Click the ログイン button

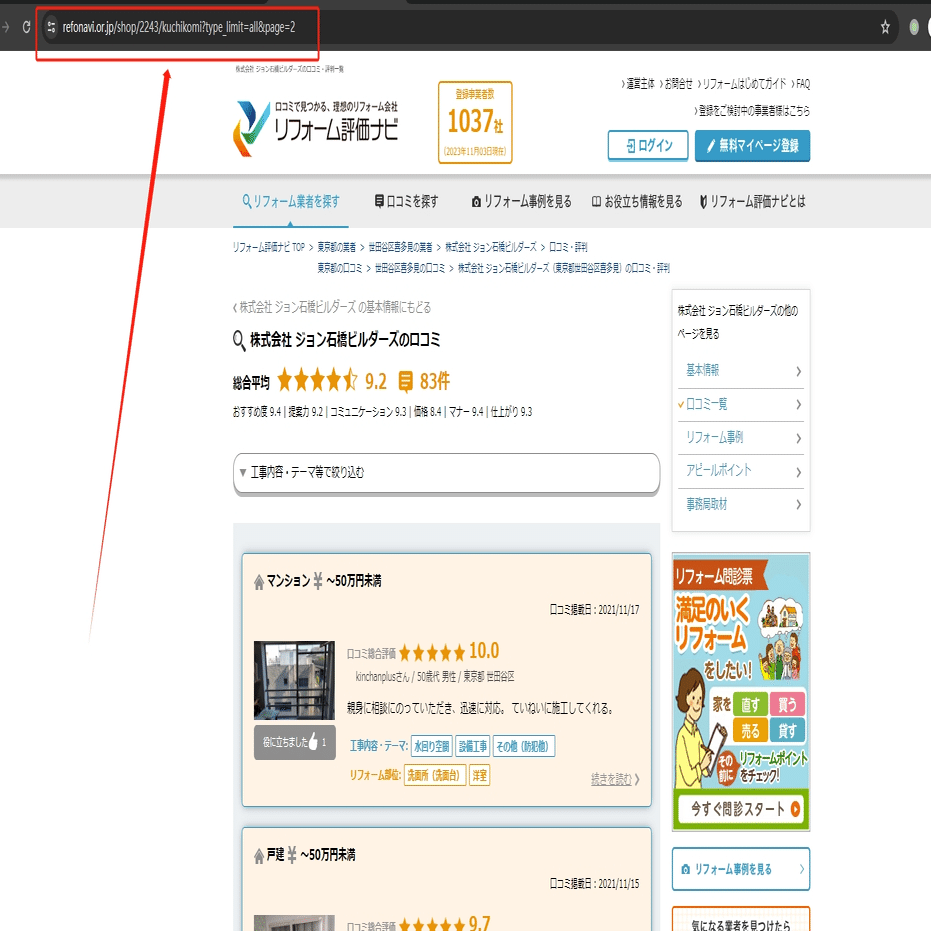coord(648,145)
